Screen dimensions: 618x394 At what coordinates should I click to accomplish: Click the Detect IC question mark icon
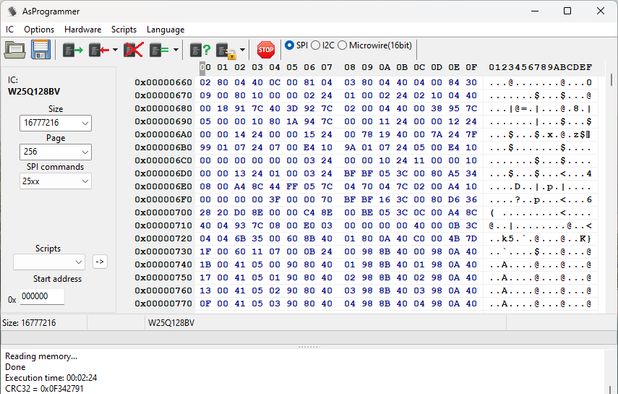pyautogui.click(x=200, y=50)
